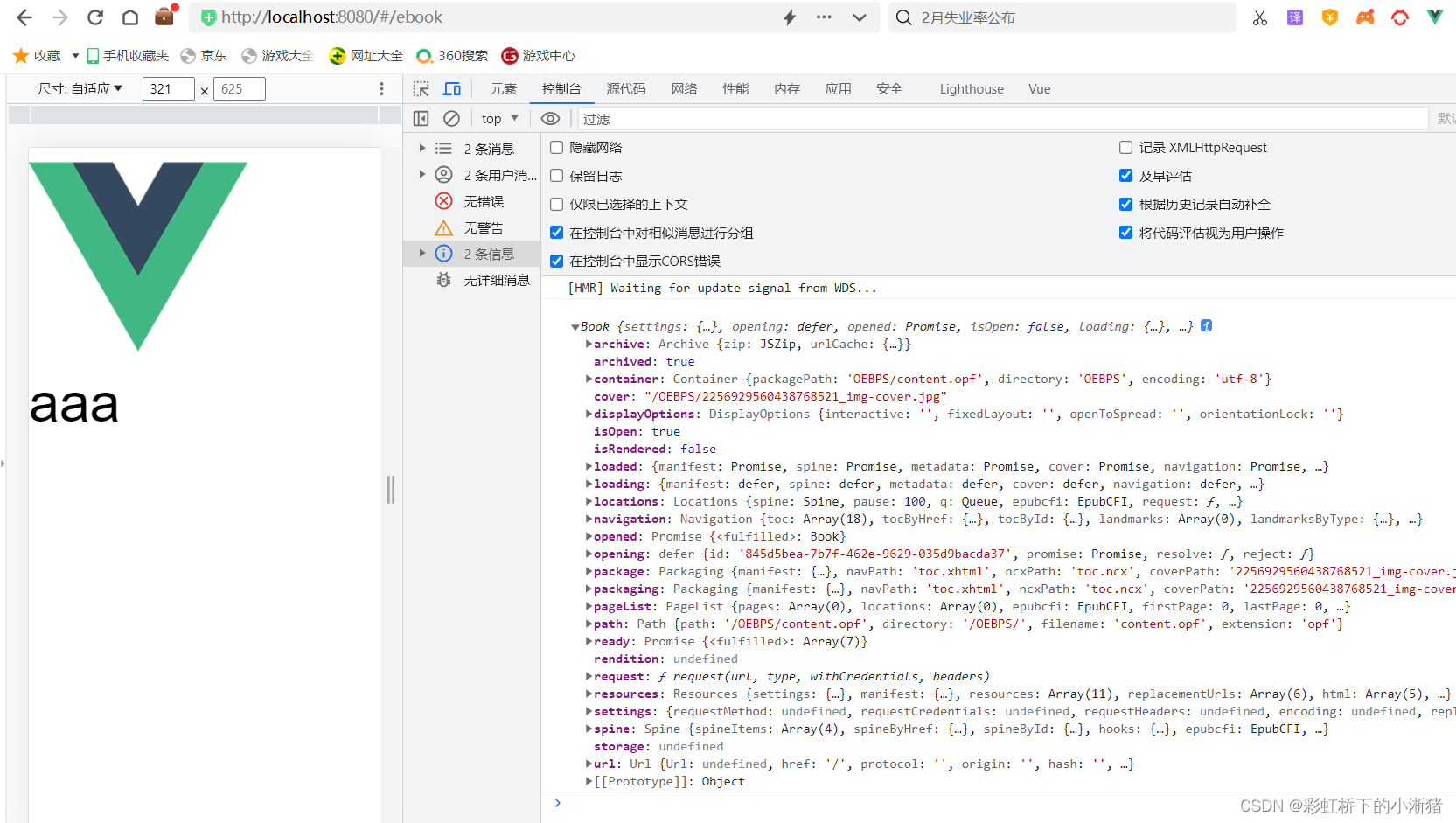Image resolution: width=1456 pixels, height=823 pixels.
Task: Open the 游戏中心 bookmark
Action: pyautogui.click(x=538, y=56)
